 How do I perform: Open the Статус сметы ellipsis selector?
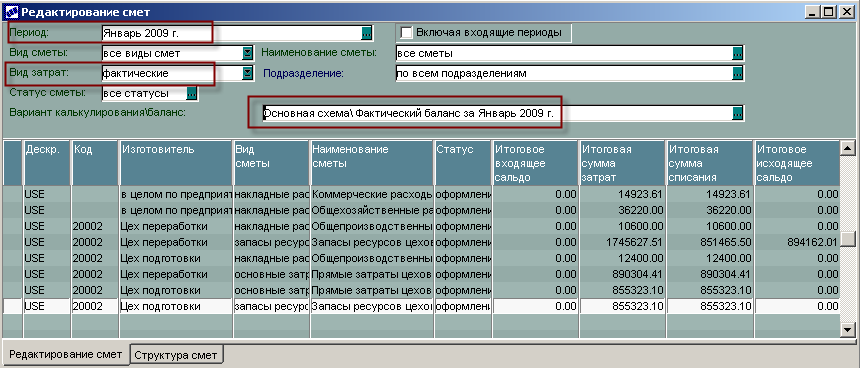pos(191,93)
